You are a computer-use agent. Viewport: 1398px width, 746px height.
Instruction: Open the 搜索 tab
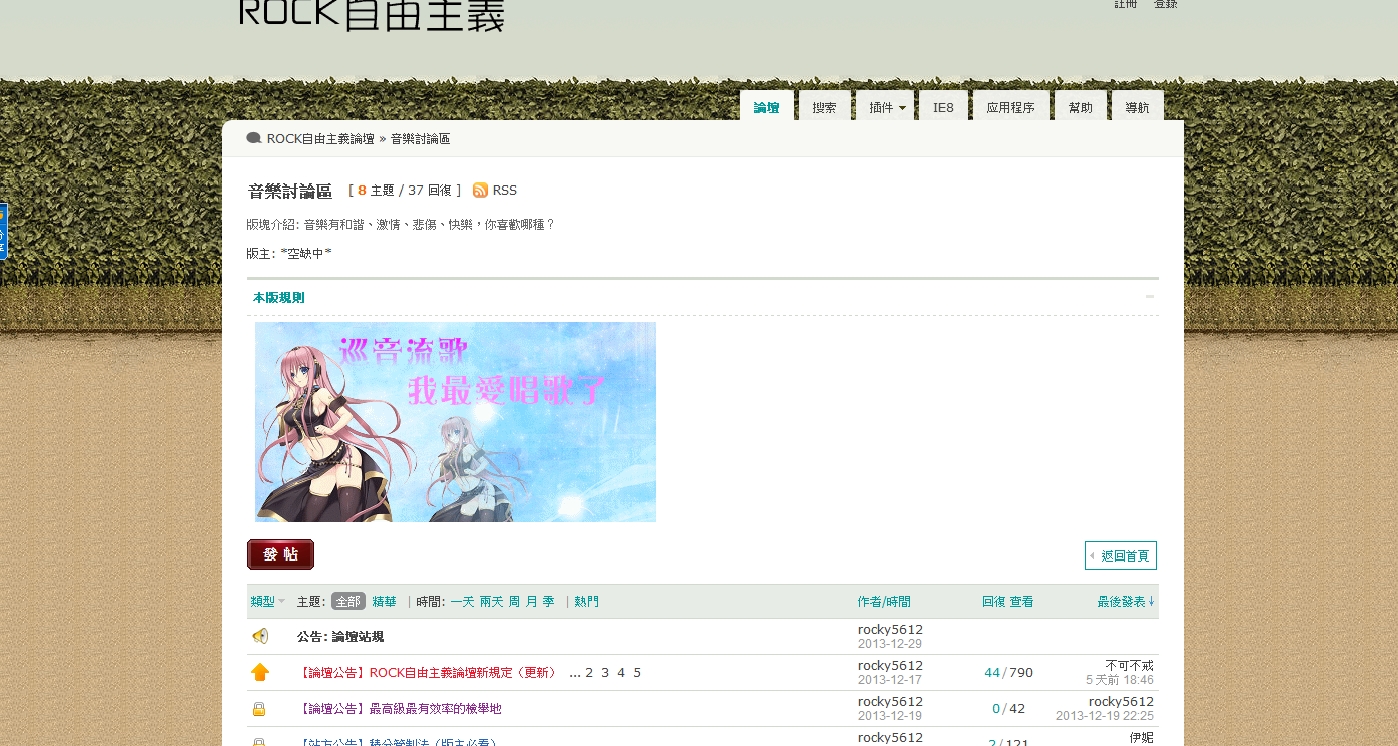824,107
